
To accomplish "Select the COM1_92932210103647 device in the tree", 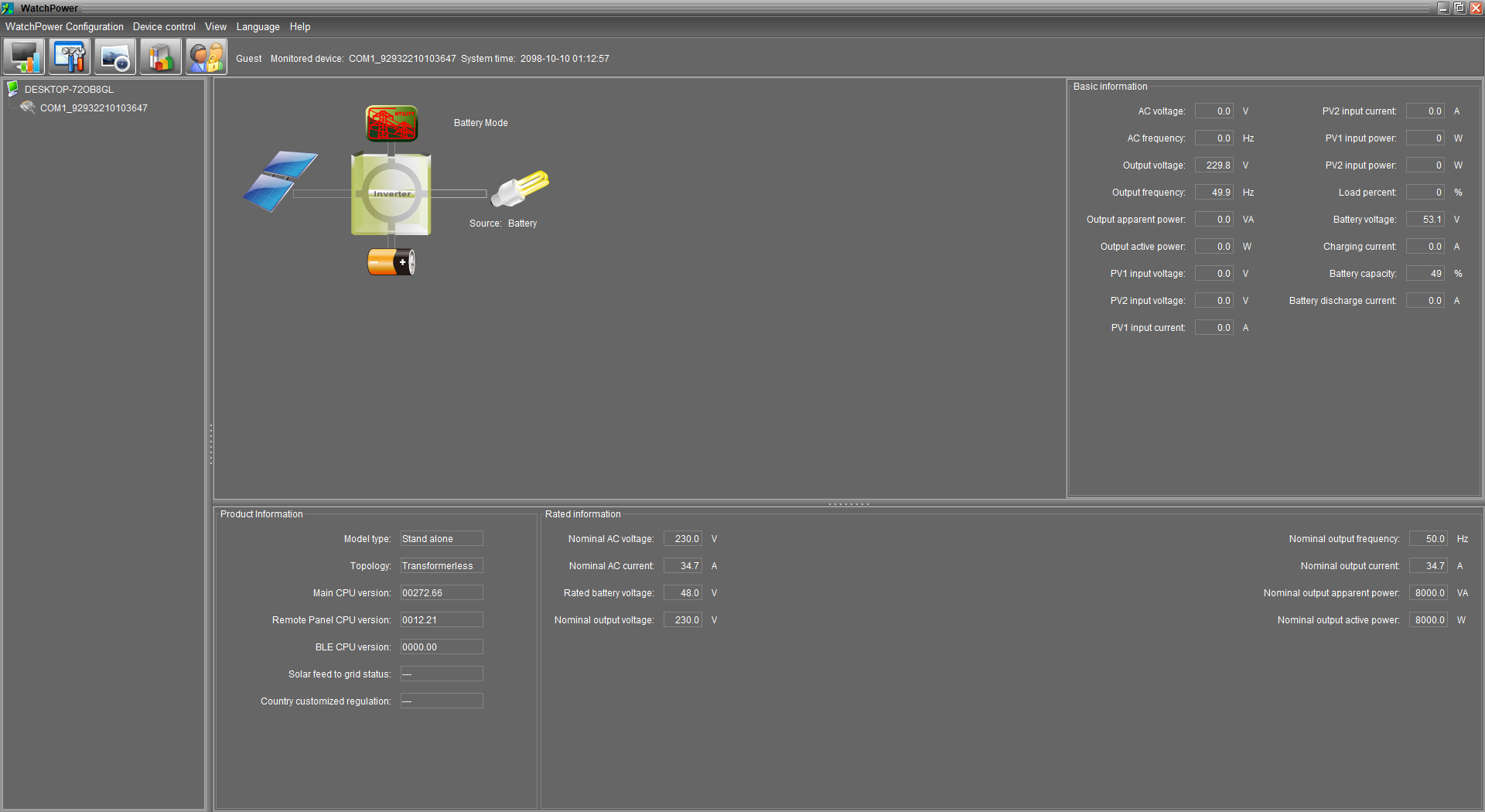I will pyautogui.click(x=94, y=108).
